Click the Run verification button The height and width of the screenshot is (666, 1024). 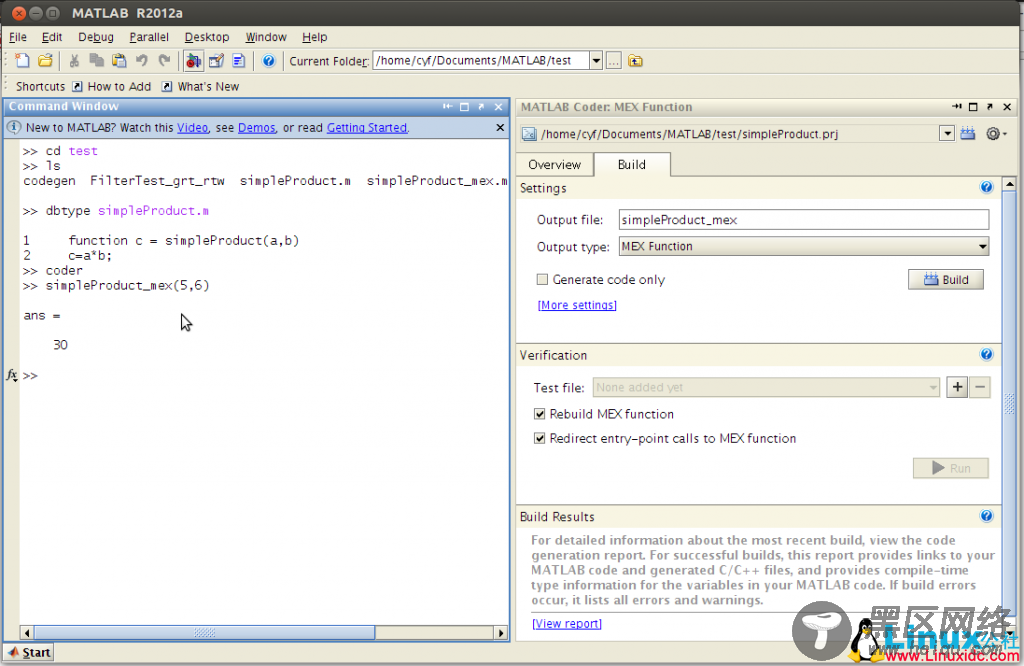click(x=951, y=468)
